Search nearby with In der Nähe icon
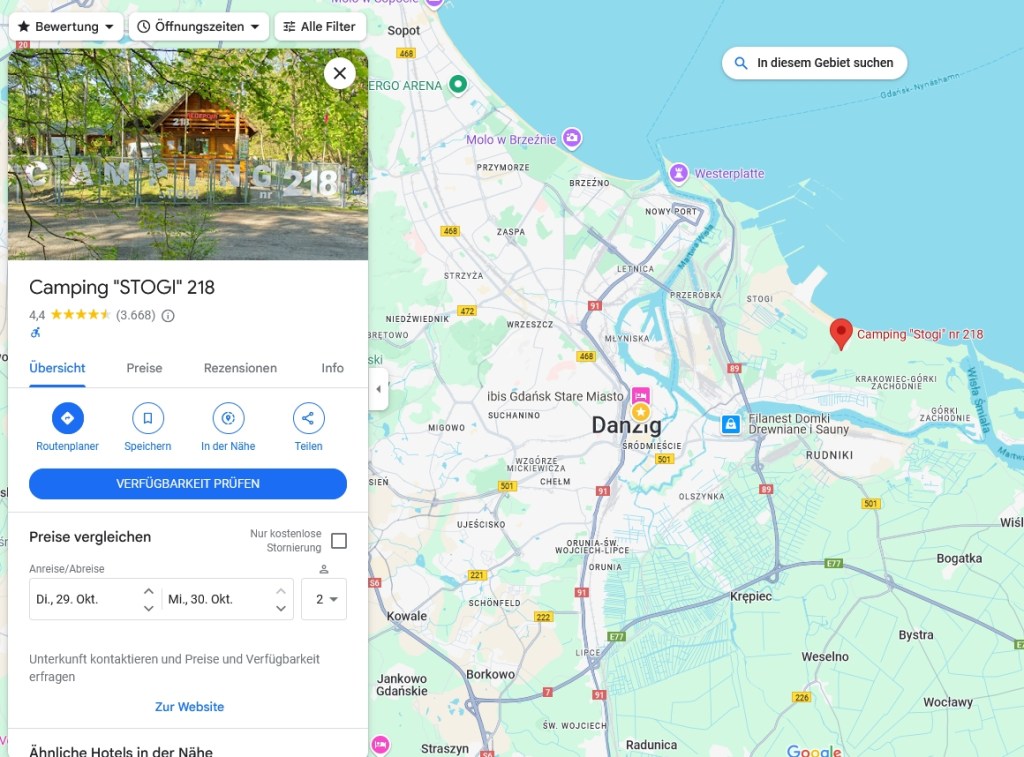The width and height of the screenshot is (1024, 757). click(x=228, y=418)
